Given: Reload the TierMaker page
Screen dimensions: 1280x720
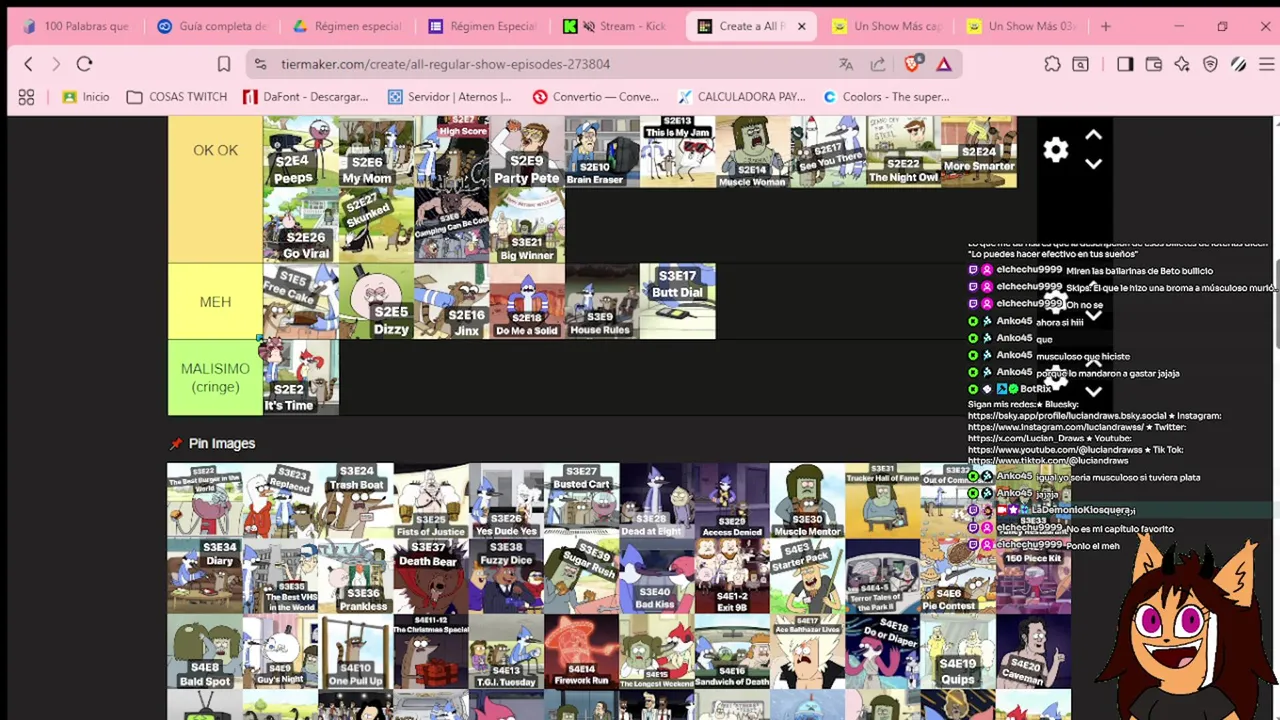Looking at the screenshot, I should point(84,64).
